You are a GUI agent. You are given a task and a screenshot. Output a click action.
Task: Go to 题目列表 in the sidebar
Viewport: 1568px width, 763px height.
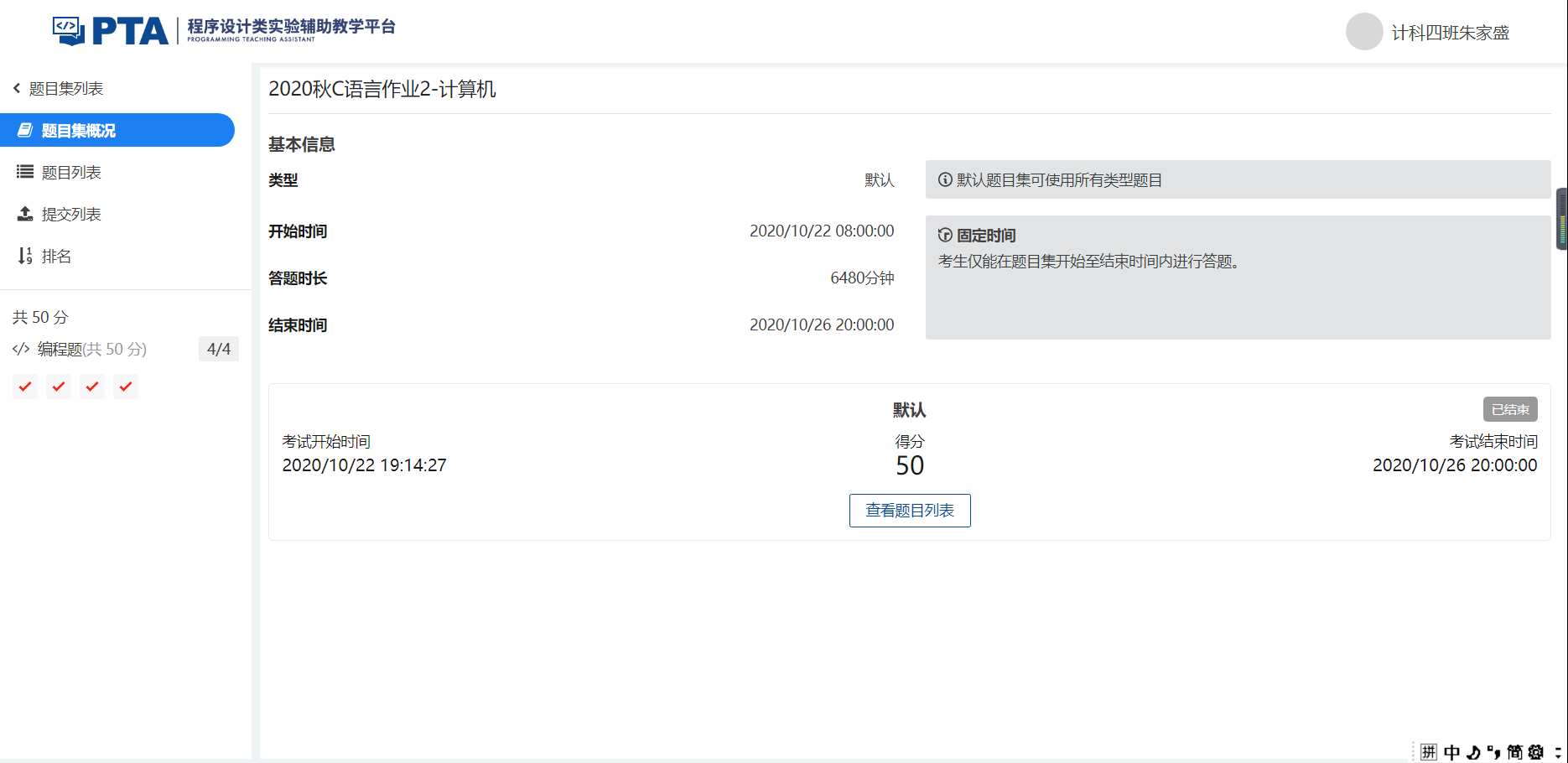71,172
